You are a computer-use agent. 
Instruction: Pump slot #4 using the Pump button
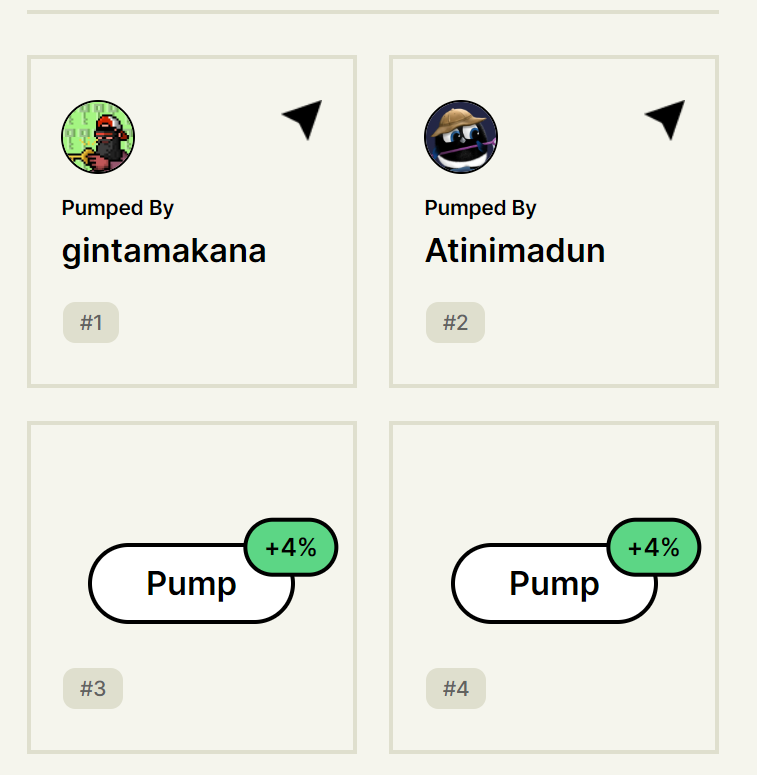pos(554,584)
